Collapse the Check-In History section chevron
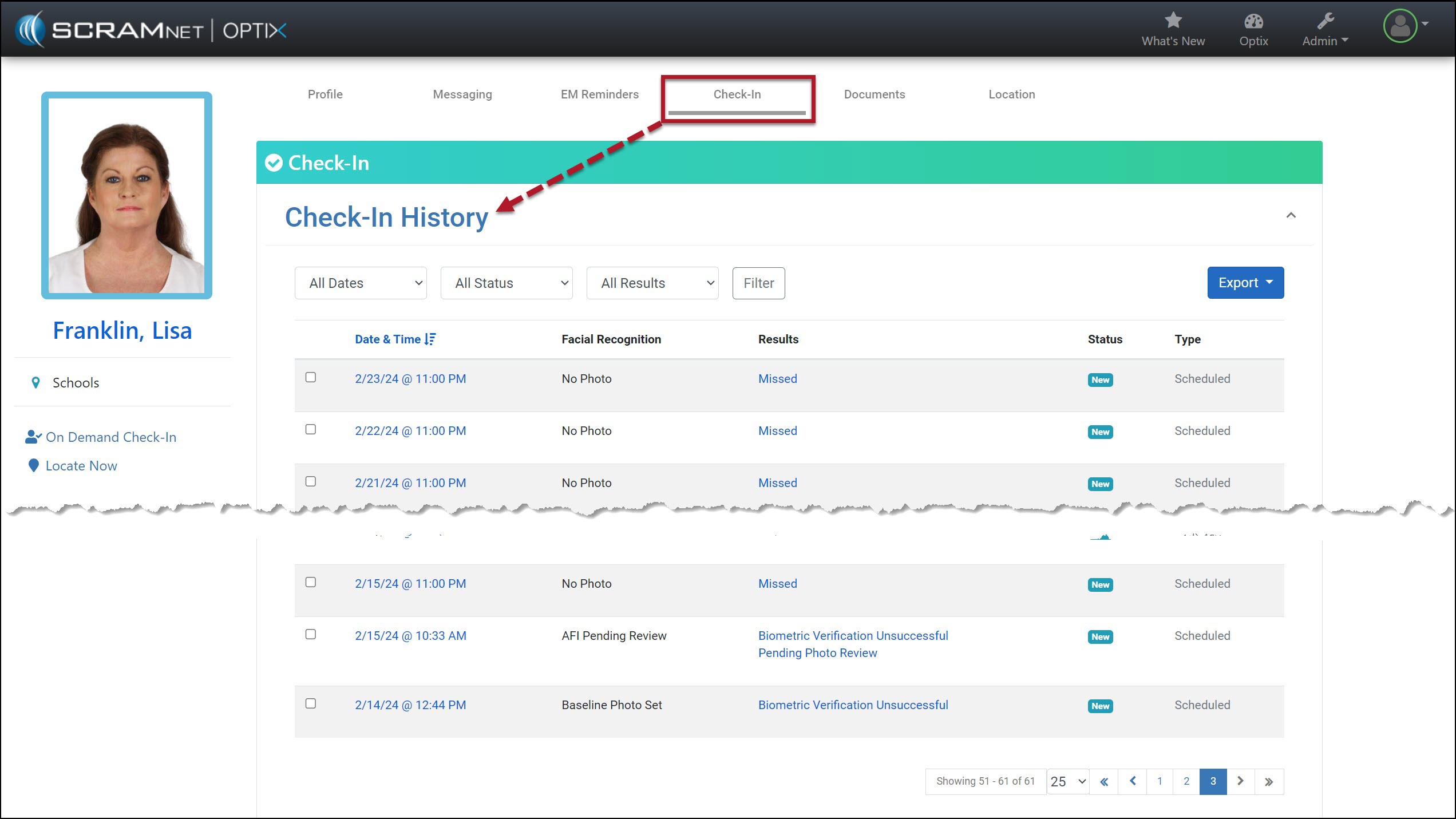The width and height of the screenshot is (1456, 819). 1291,216
